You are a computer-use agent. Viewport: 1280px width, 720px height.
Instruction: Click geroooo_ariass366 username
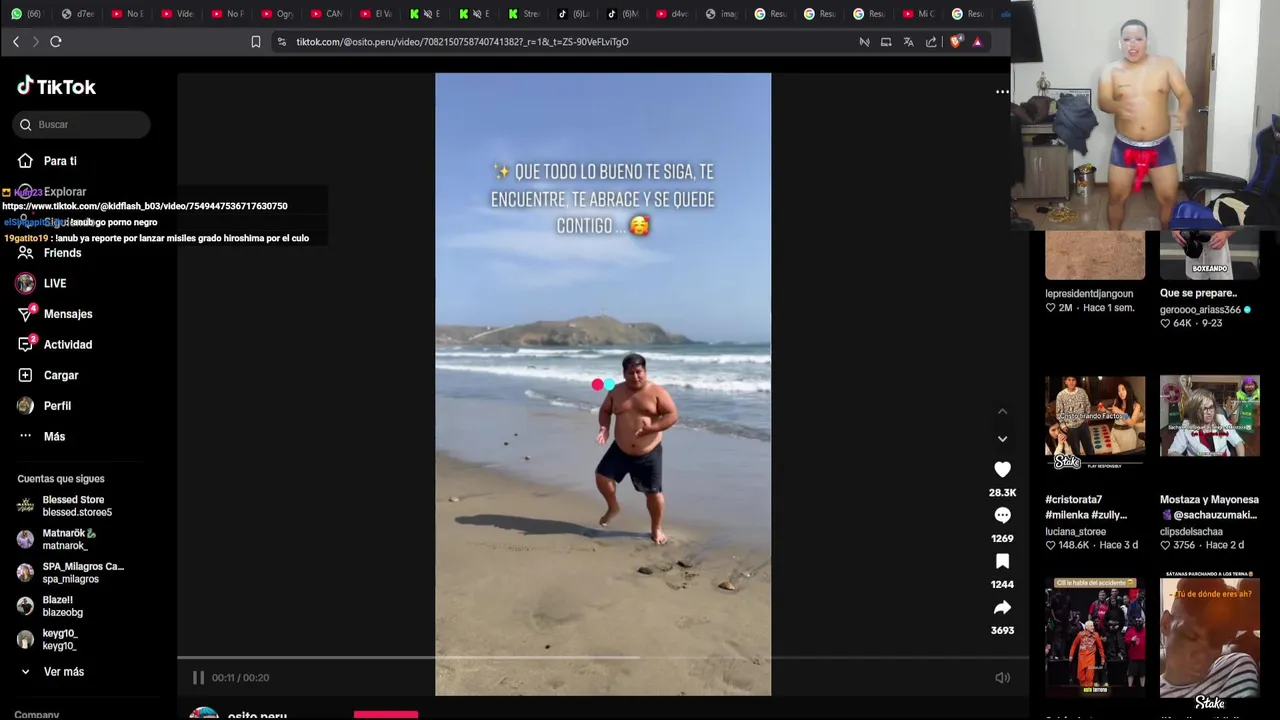[x=1200, y=310]
